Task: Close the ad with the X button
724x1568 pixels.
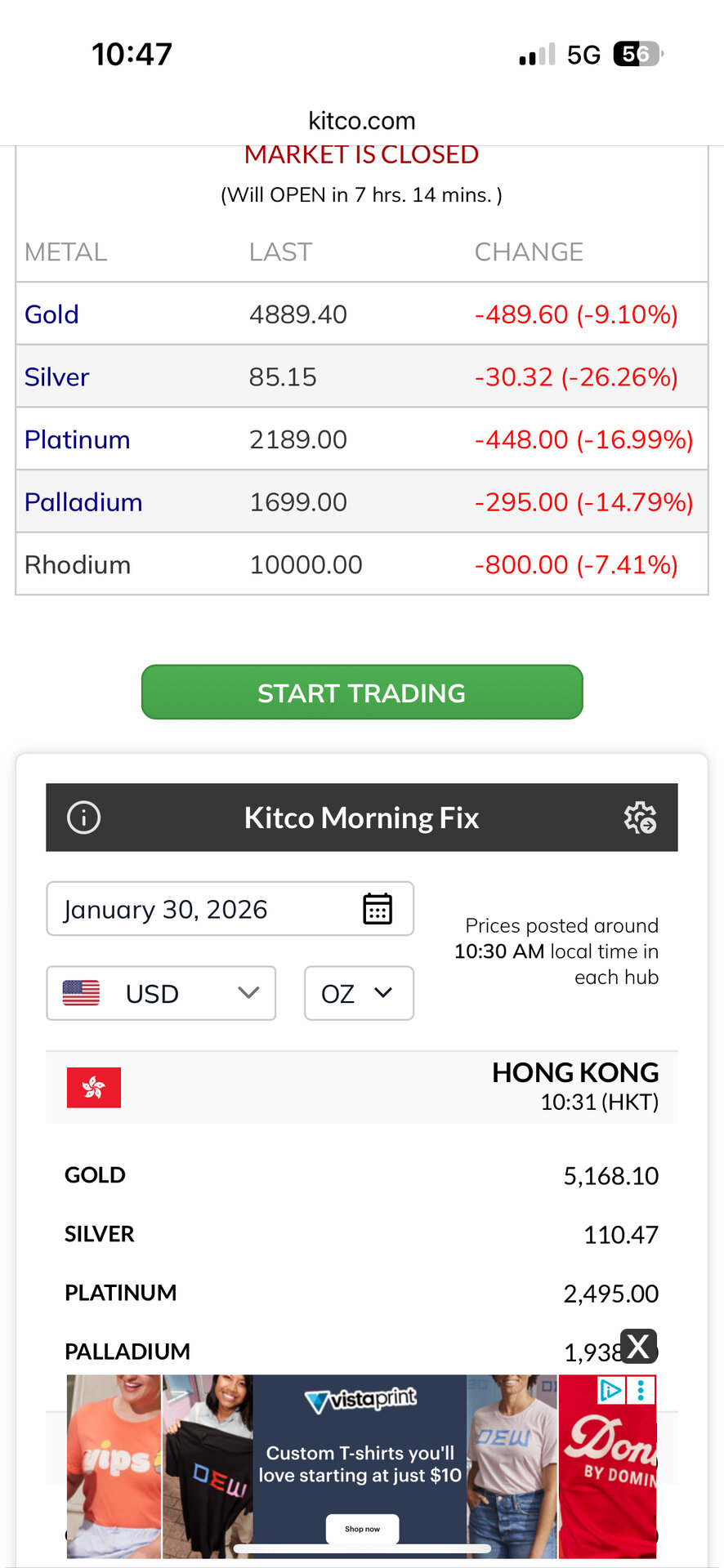Action: pyautogui.click(x=639, y=1346)
